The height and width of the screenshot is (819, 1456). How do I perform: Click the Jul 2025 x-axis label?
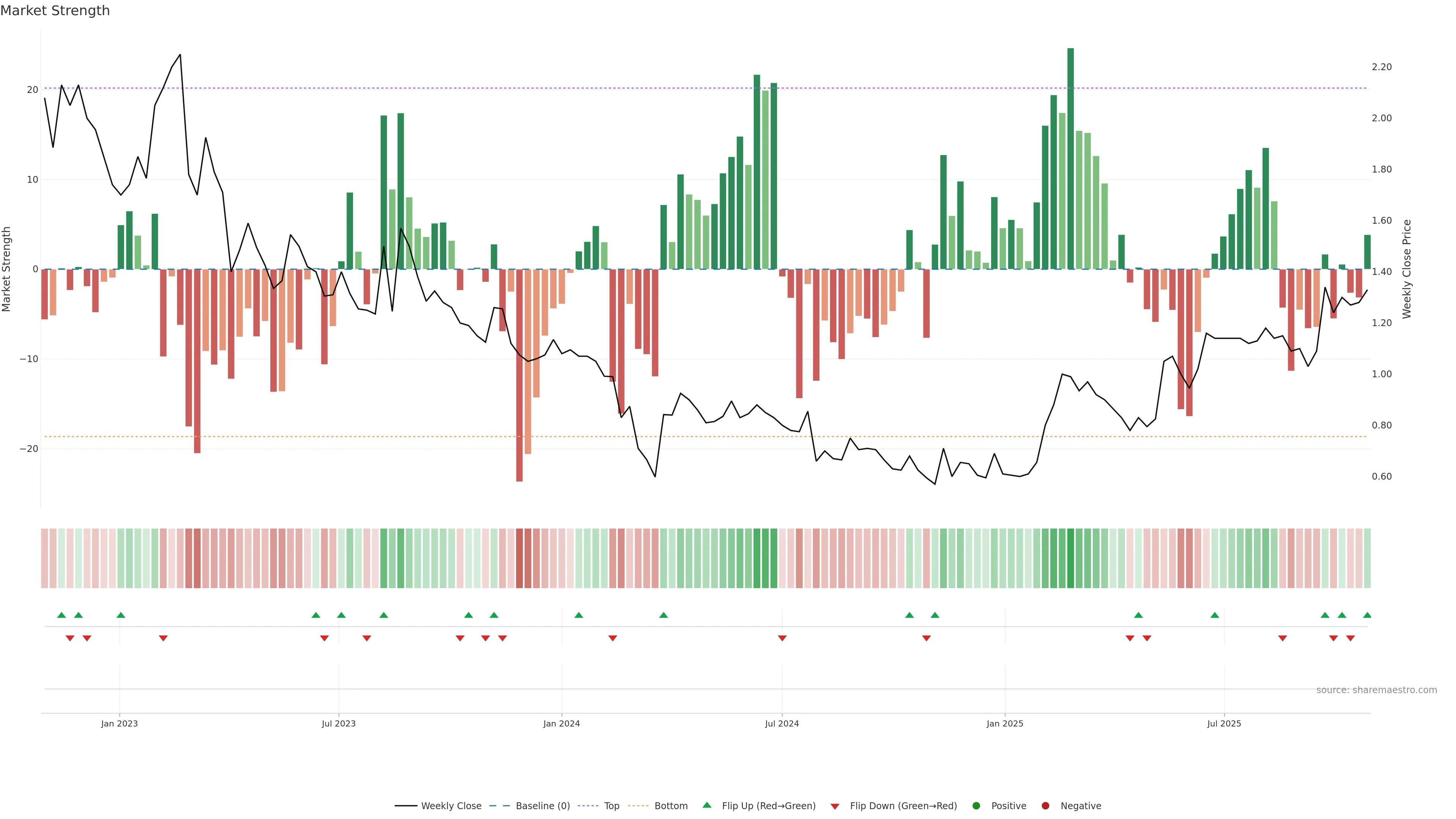[1224, 723]
